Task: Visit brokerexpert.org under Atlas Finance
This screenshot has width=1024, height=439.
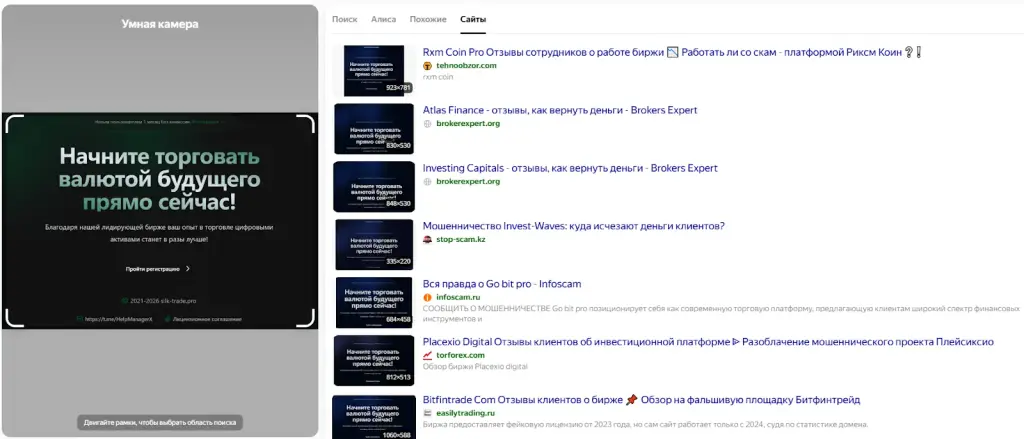Action: 468,123
